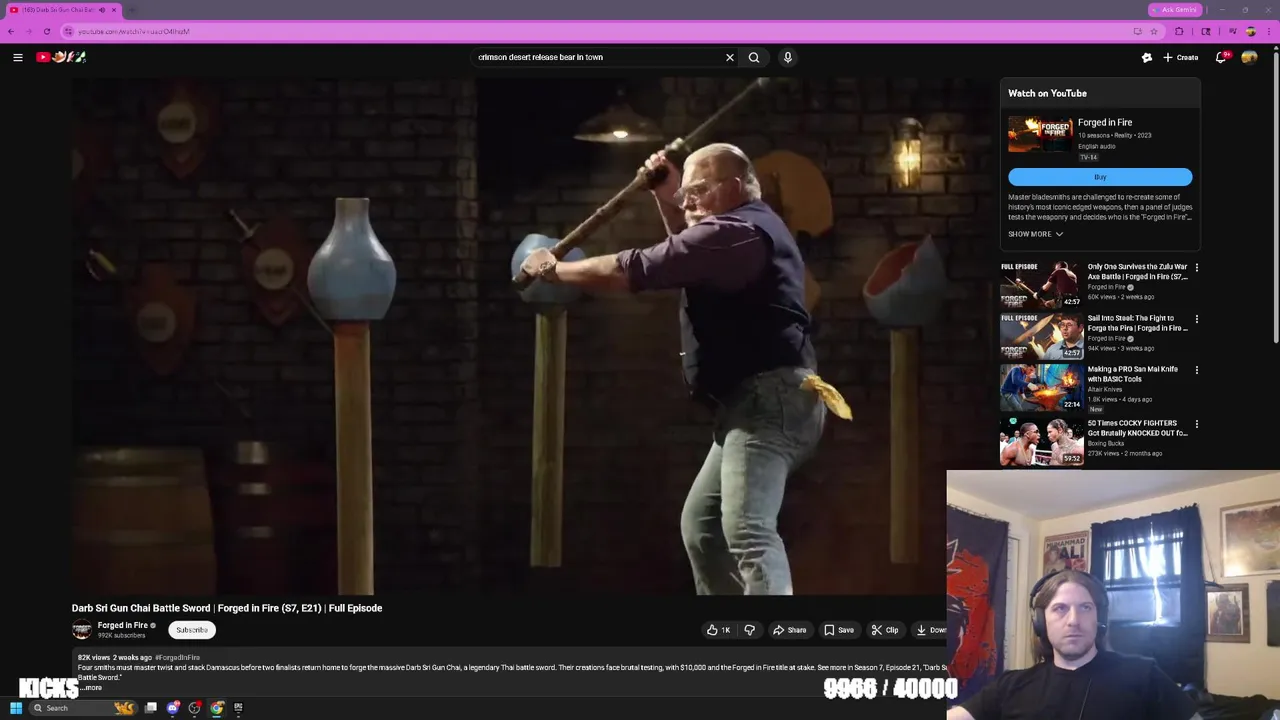Open Forged in Fire show poster thumbnail
This screenshot has height=720, width=1280.
tap(1040, 134)
